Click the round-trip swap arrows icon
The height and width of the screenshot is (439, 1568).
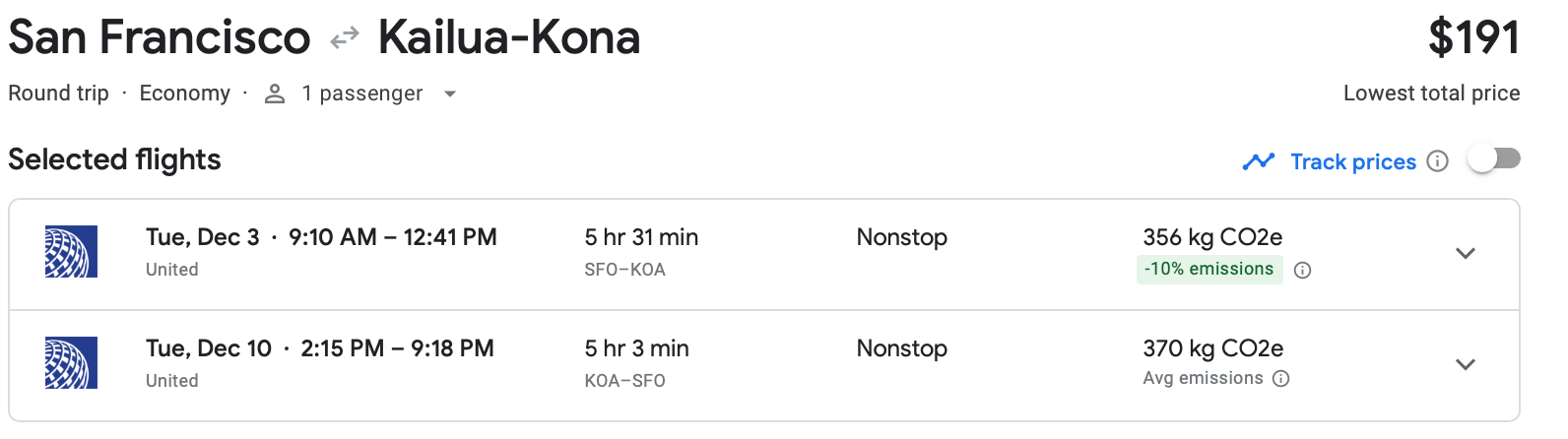click(345, 38)
